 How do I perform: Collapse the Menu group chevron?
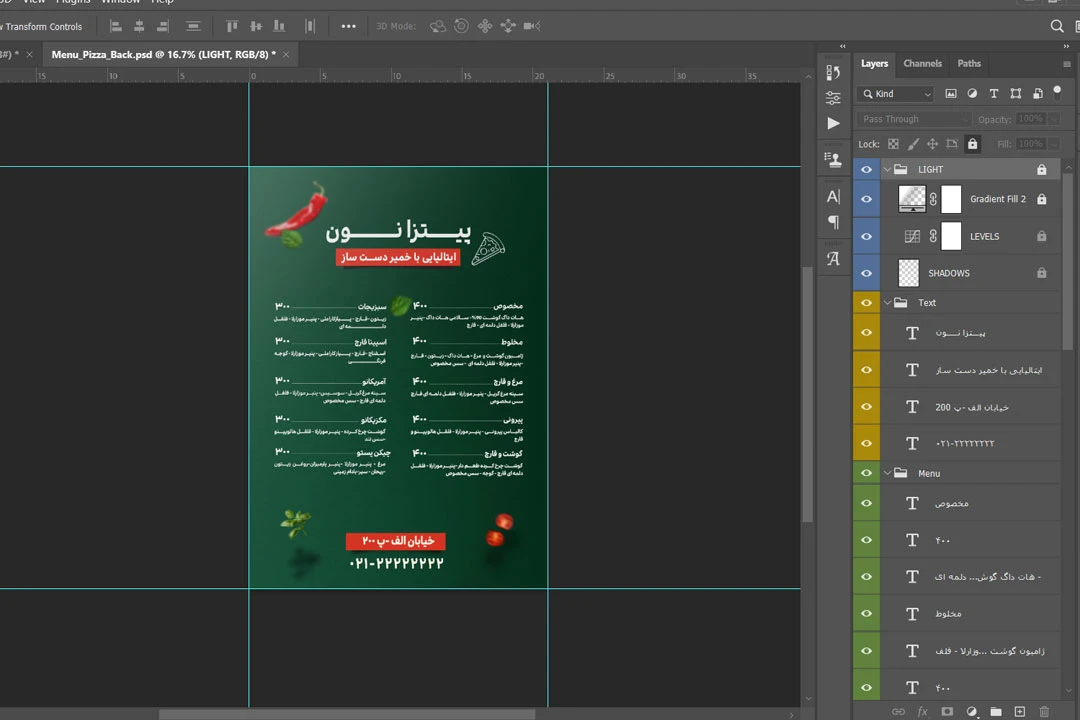click(x=887, y=473)
